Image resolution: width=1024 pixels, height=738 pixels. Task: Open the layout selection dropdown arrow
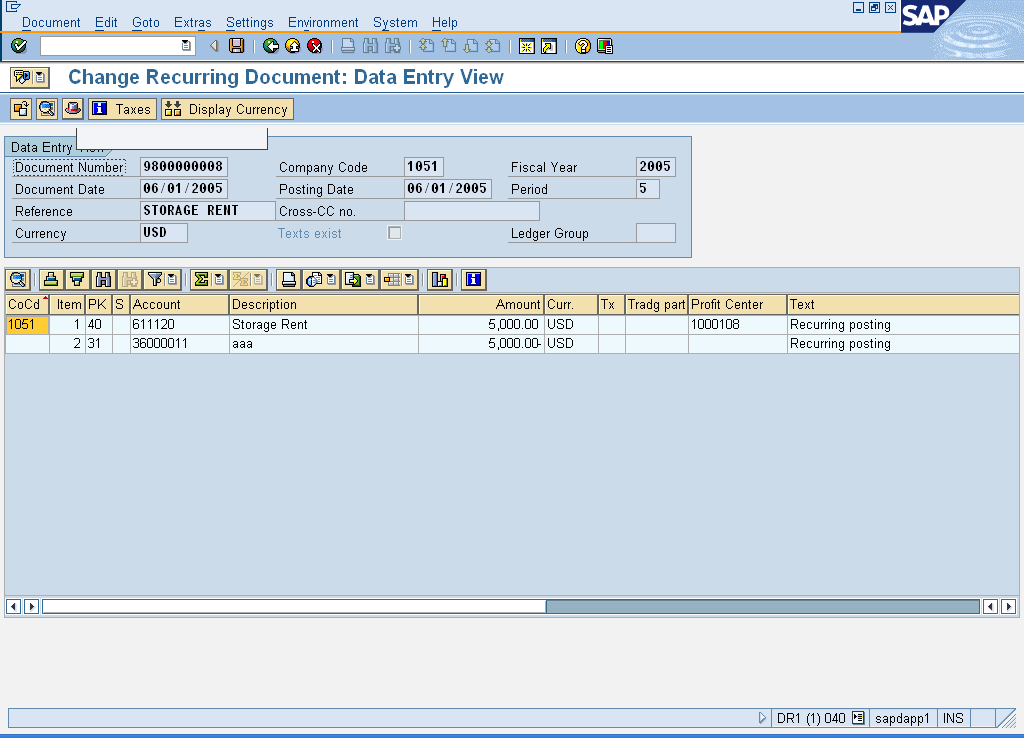(x=409, y=280)
